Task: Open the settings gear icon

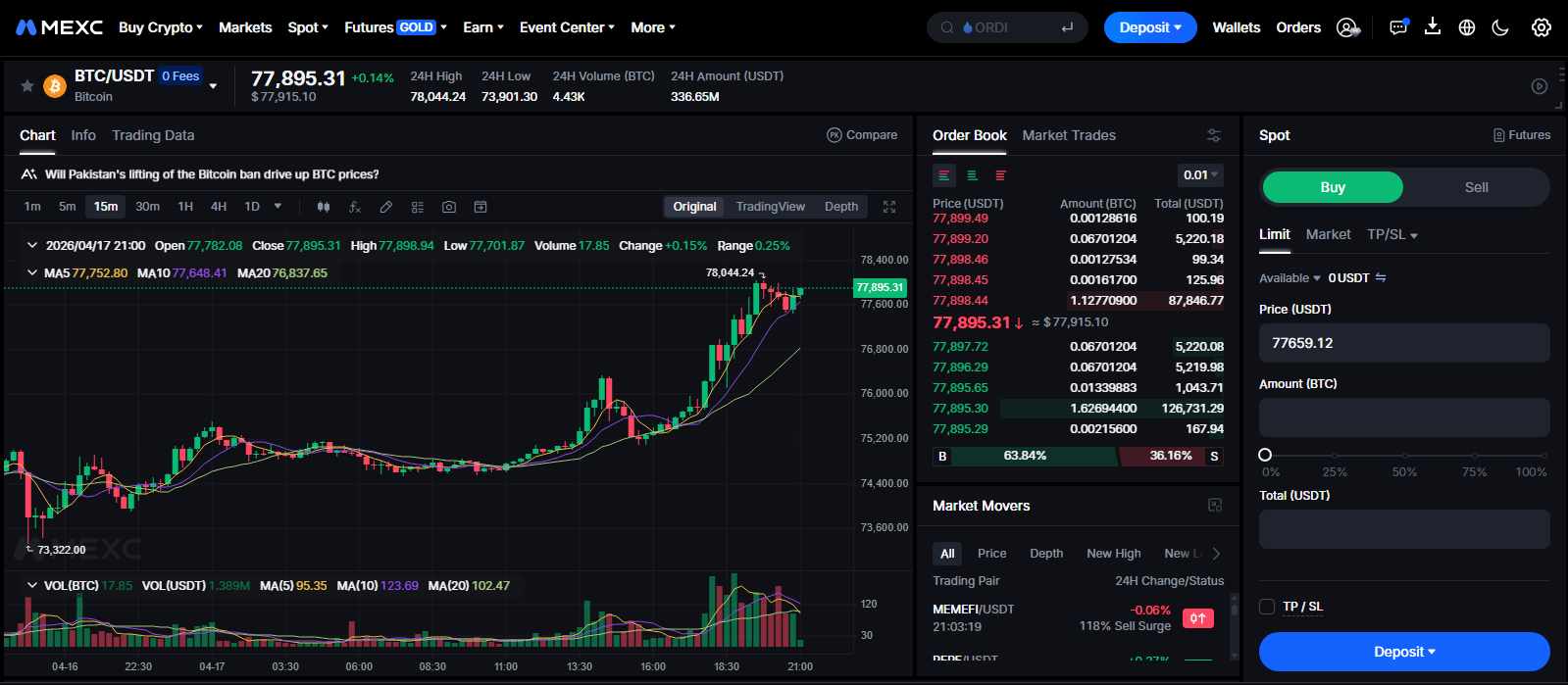Action: pos(1542,27)
